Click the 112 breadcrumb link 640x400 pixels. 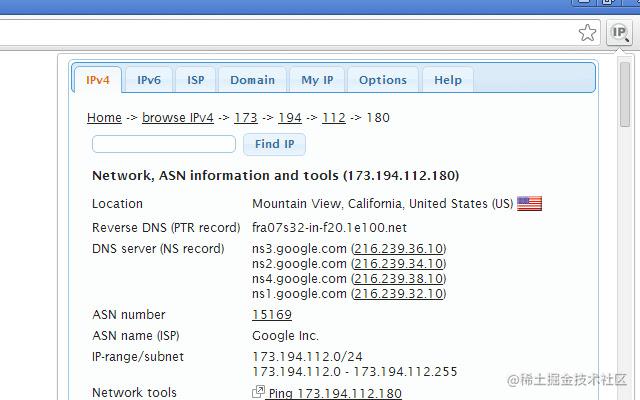[x=334, y=118]
